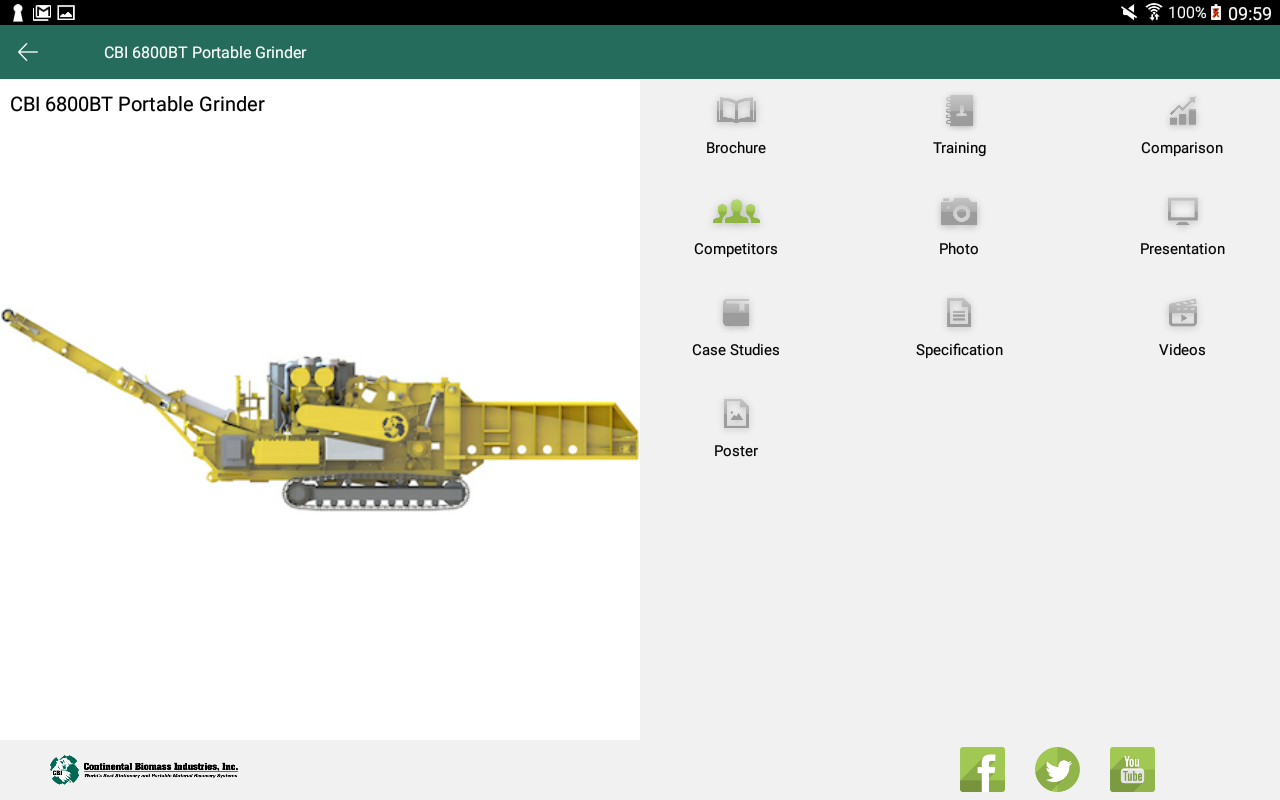
Task: Tap the Case Studies label
Action: tap(736, 350)
